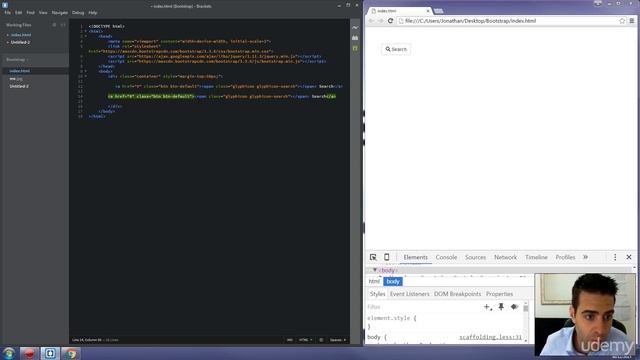Open Brackets Navigate menu

[60, 13]
